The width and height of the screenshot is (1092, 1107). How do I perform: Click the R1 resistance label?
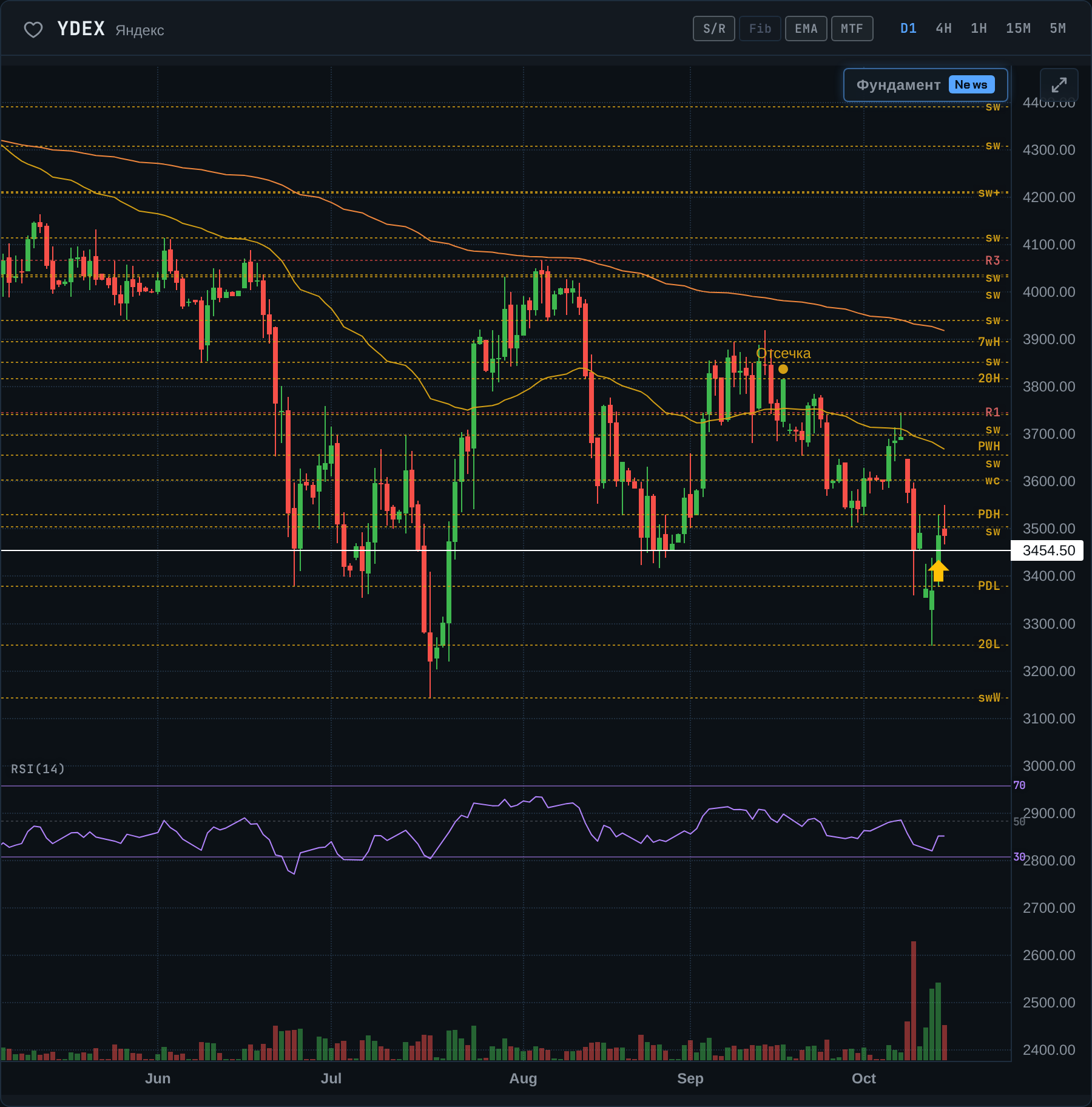click(x=993, y=412)
